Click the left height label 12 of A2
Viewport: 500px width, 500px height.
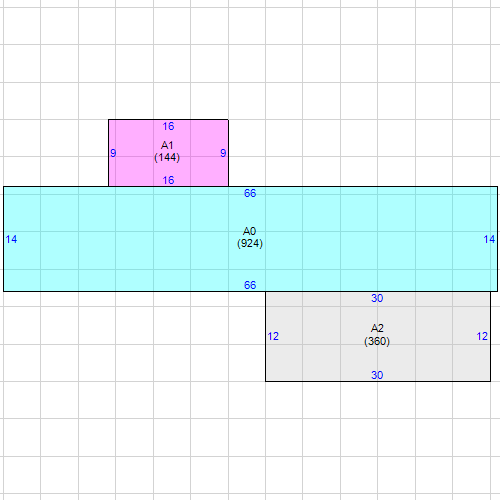tap(273, 336)
